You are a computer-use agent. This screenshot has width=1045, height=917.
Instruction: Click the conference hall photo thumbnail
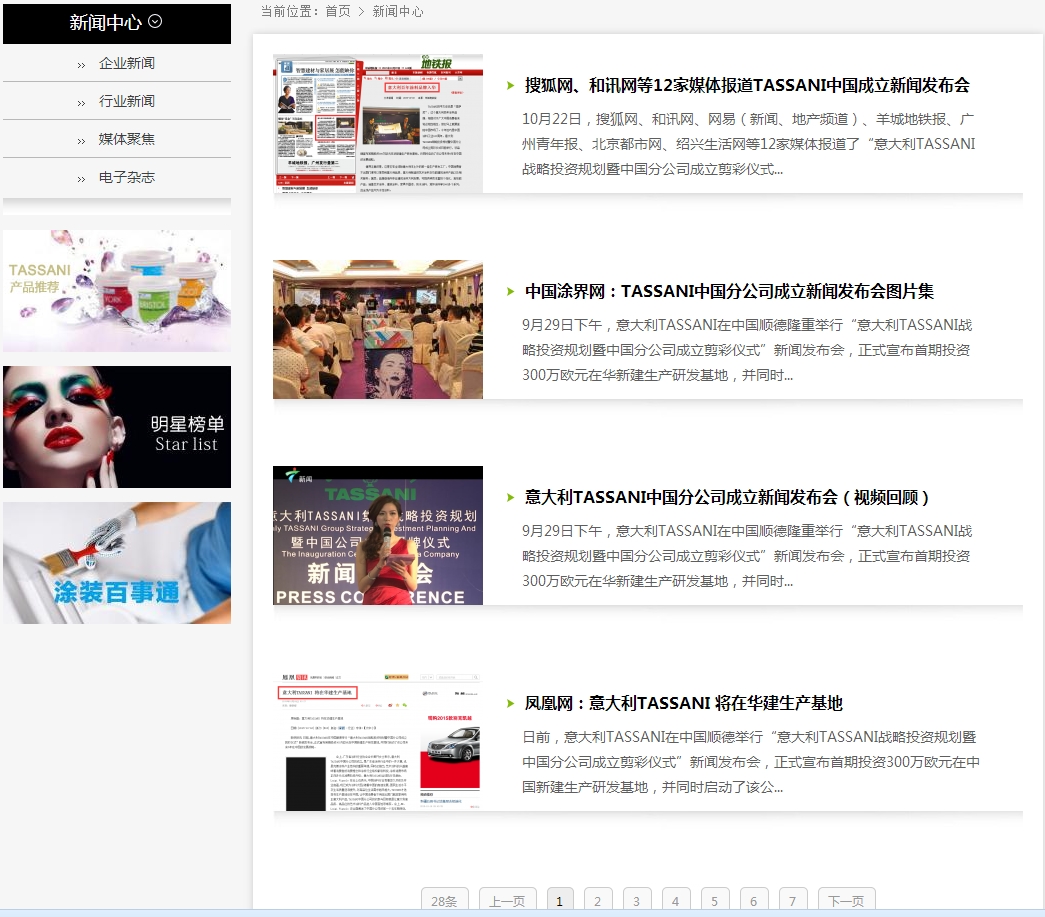coord(378,330)
